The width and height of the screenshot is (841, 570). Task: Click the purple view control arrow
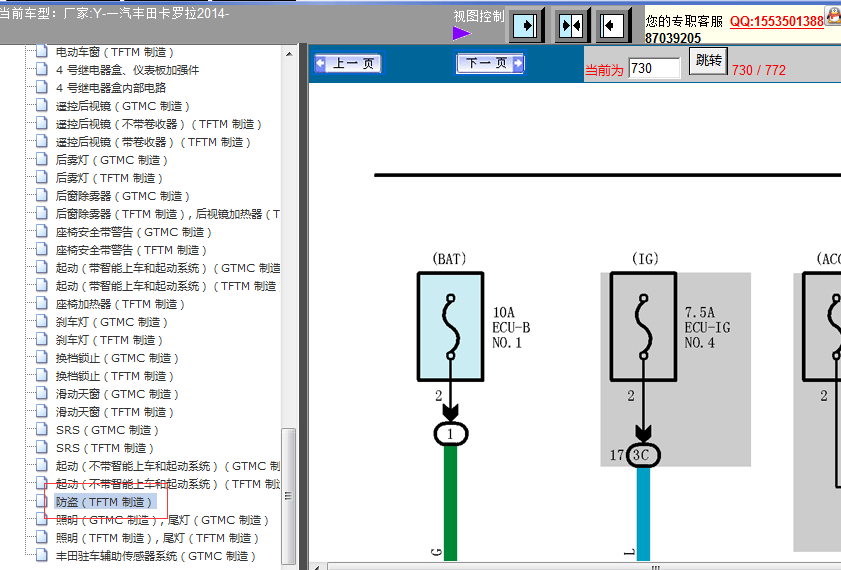461,34
